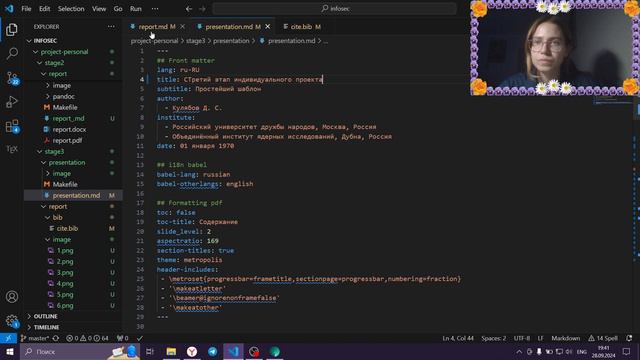Screen dimensions: 640x360
Task: Open Source Control view with 22 badge
Action: [x=12, y=78]
